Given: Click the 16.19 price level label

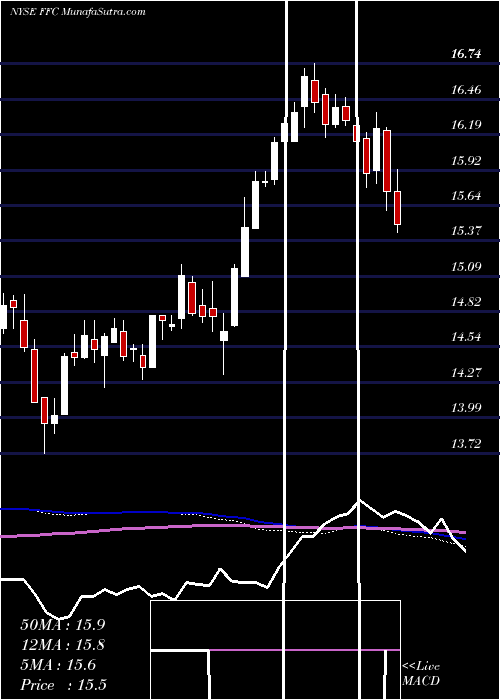Looking at the screenshot, I should click(x=466, y=125).
